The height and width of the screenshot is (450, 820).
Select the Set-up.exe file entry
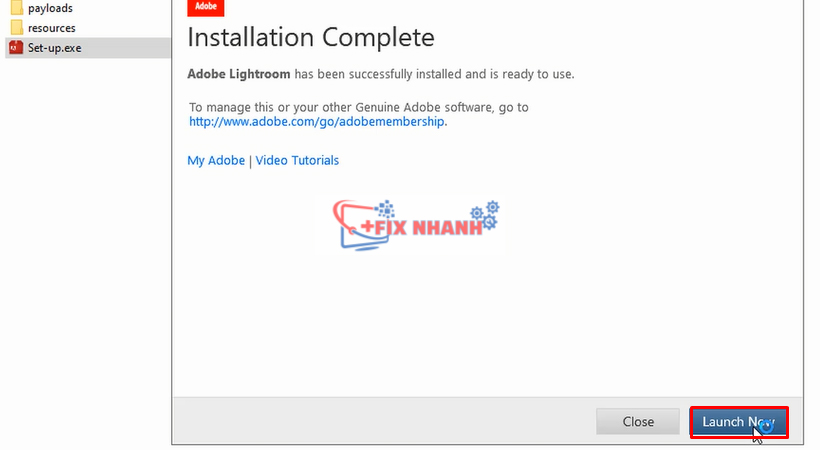[88, 48]
